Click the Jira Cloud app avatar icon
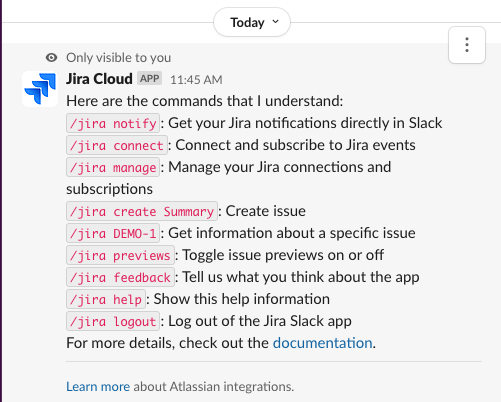Image resolution: width=501 pixels, height=402 pixels. (40, 89)
